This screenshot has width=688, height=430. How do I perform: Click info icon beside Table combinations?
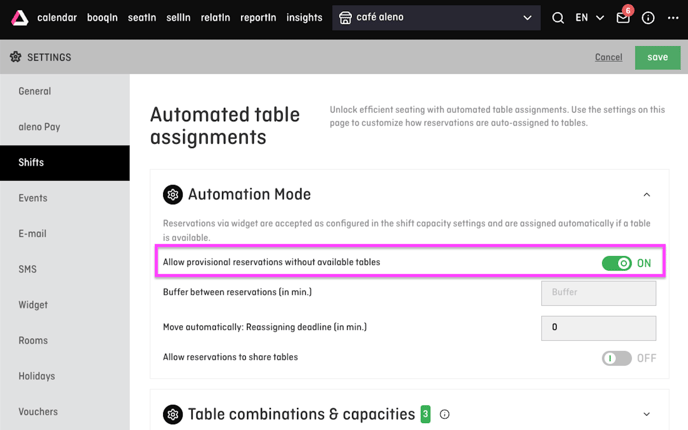(444, 414)
